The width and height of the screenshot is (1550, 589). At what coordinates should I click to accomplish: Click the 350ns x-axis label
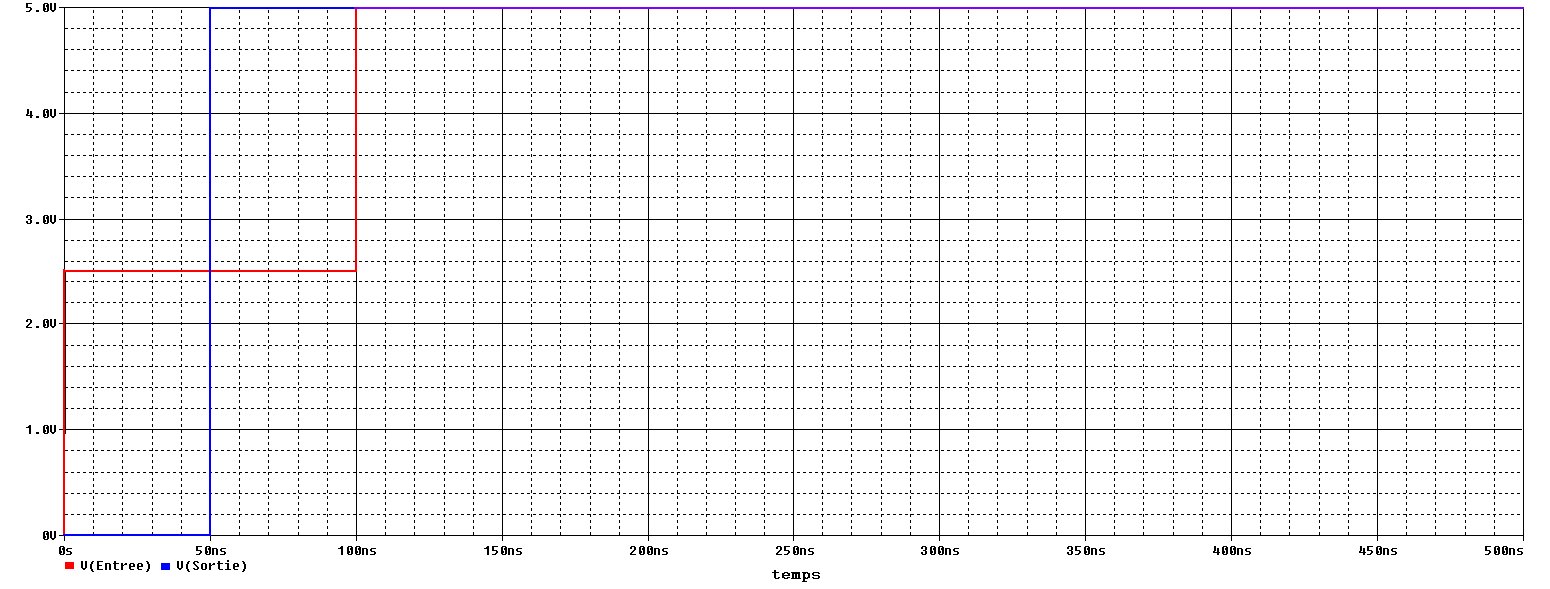1086,551
